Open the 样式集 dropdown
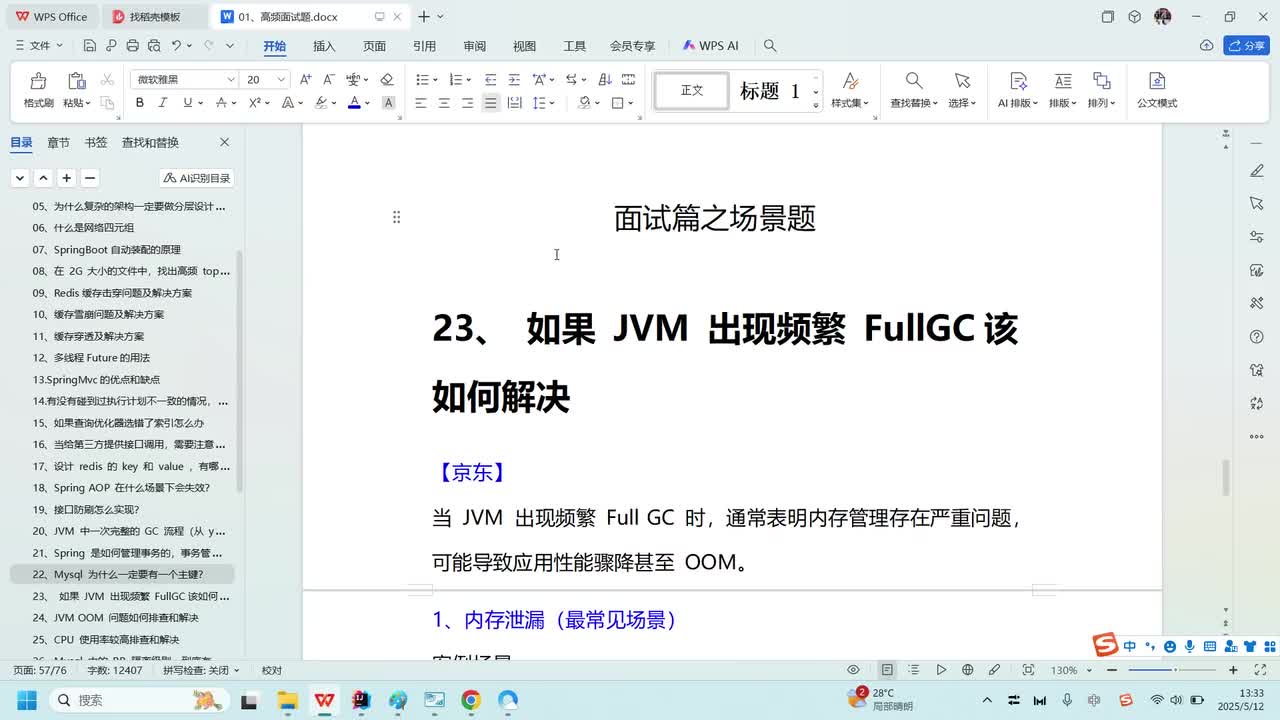Image resolution: width=1280 pixels, height=720 pixels. [850, 103]
